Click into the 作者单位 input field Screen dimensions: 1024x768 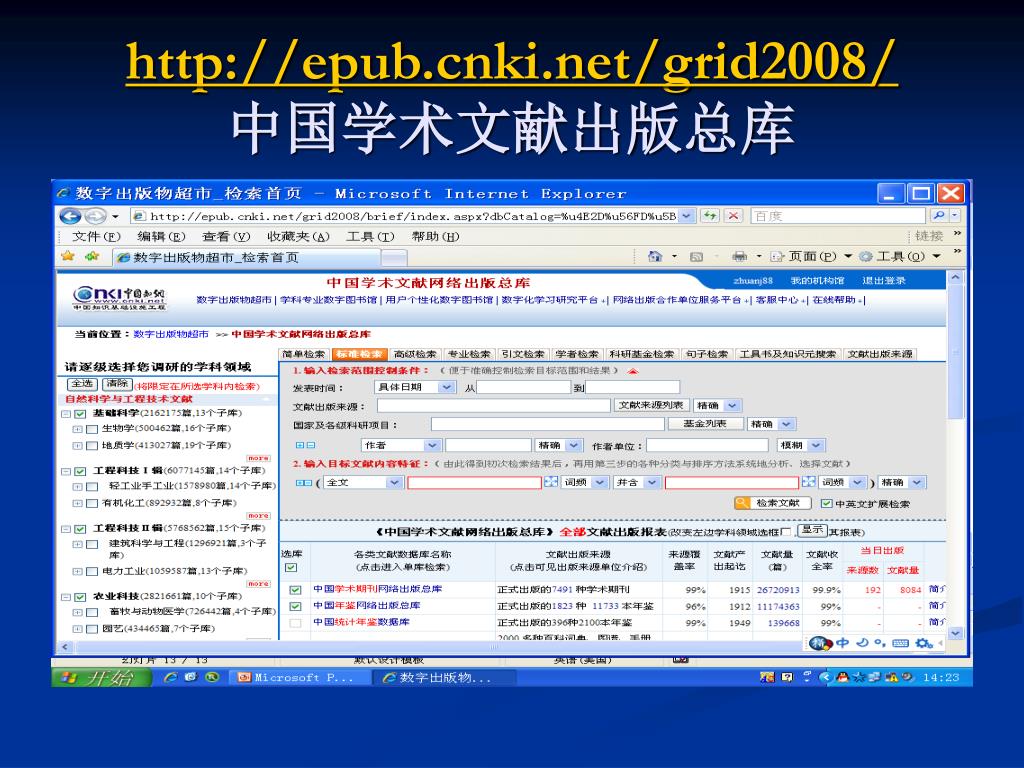pyautogui.click(x=707, y=445)
